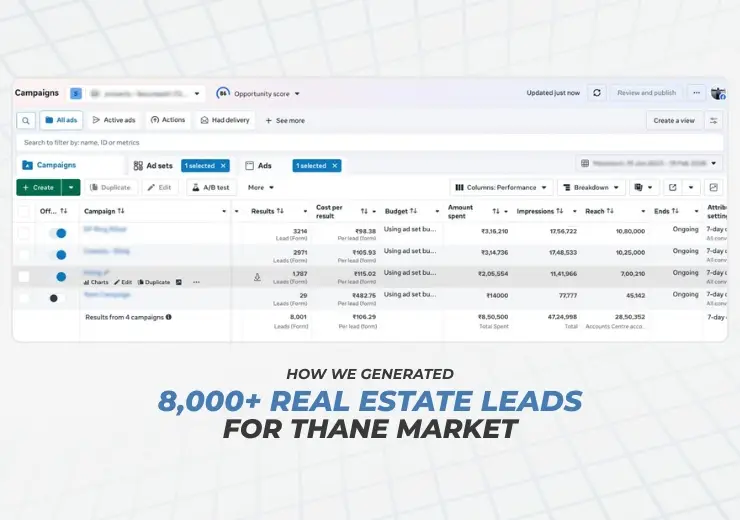
Task: Sort by Reach column arrows
Action: pyautogui.click(x=610, y=211)
